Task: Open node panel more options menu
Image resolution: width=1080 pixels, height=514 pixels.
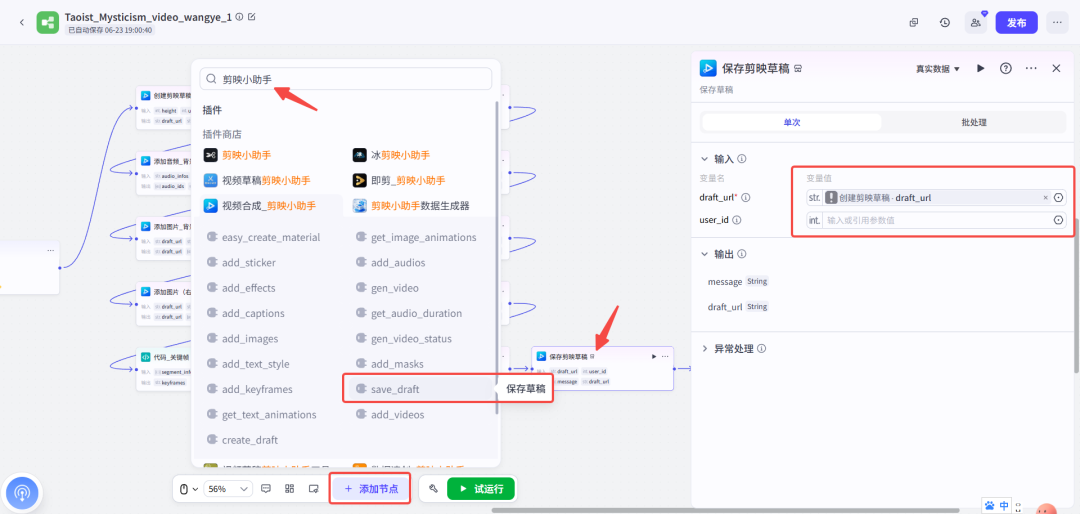Action: [1031, 68]
